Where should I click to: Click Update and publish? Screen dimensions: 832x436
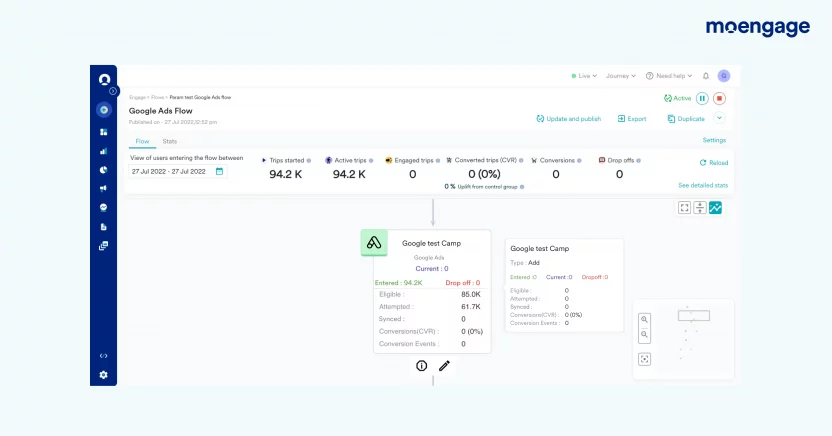tap(568, 119)
